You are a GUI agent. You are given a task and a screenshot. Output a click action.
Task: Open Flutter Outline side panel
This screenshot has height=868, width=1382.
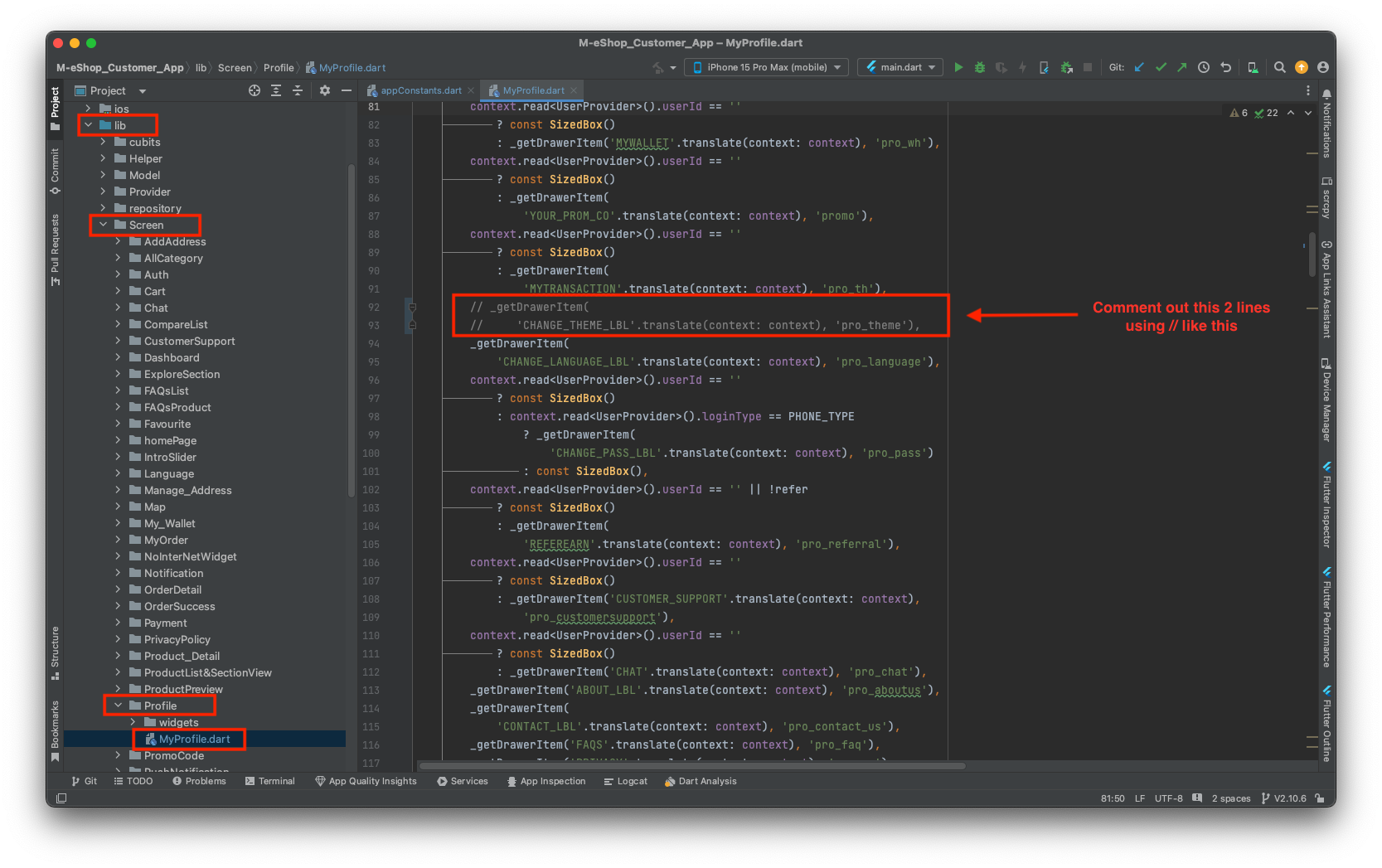1326,724
